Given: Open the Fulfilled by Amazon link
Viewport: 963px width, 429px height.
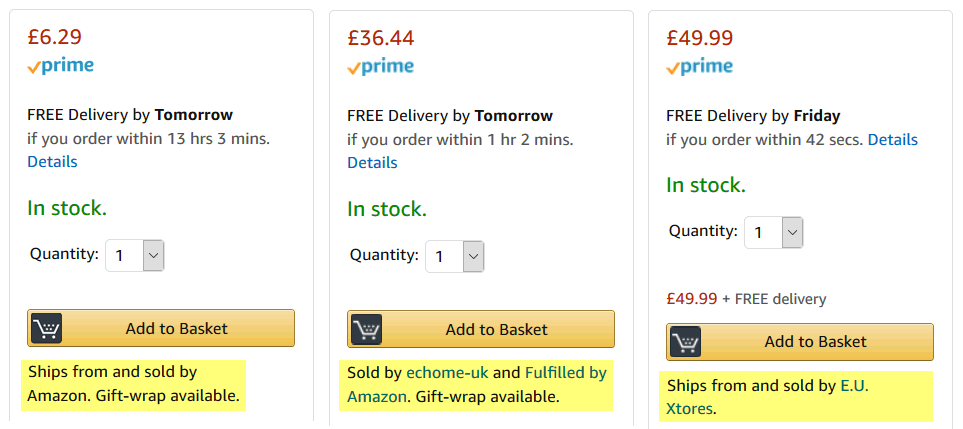Looking at the screenshot, I should point(477,385).
